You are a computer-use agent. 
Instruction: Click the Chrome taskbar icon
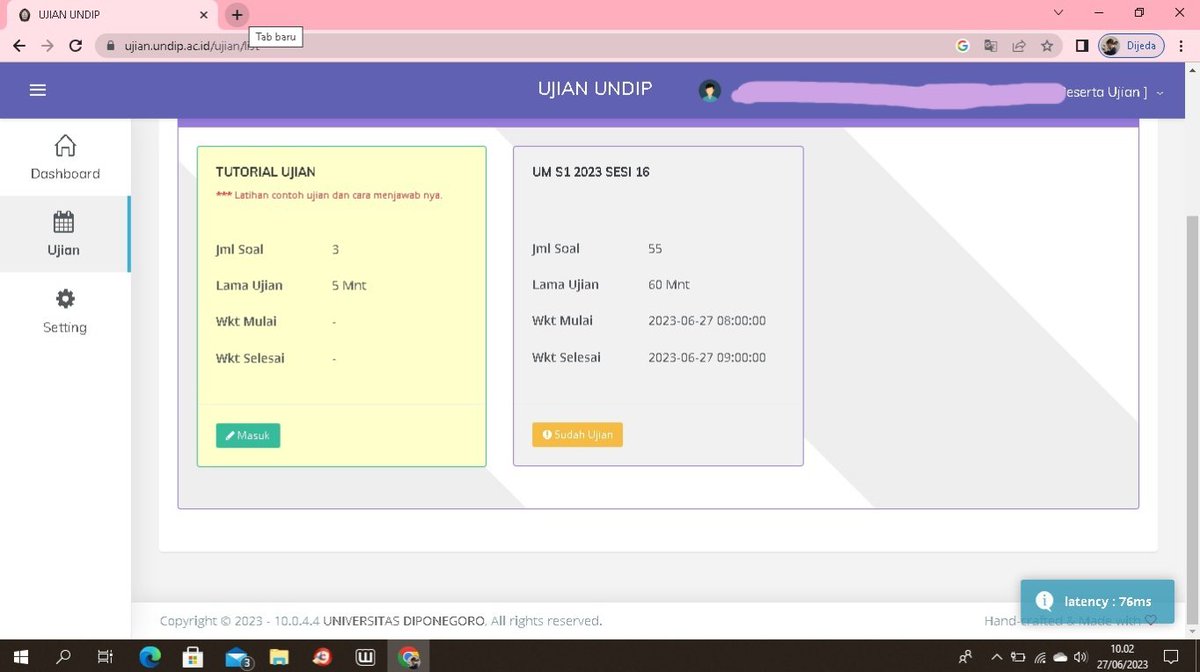pos(409,657)
